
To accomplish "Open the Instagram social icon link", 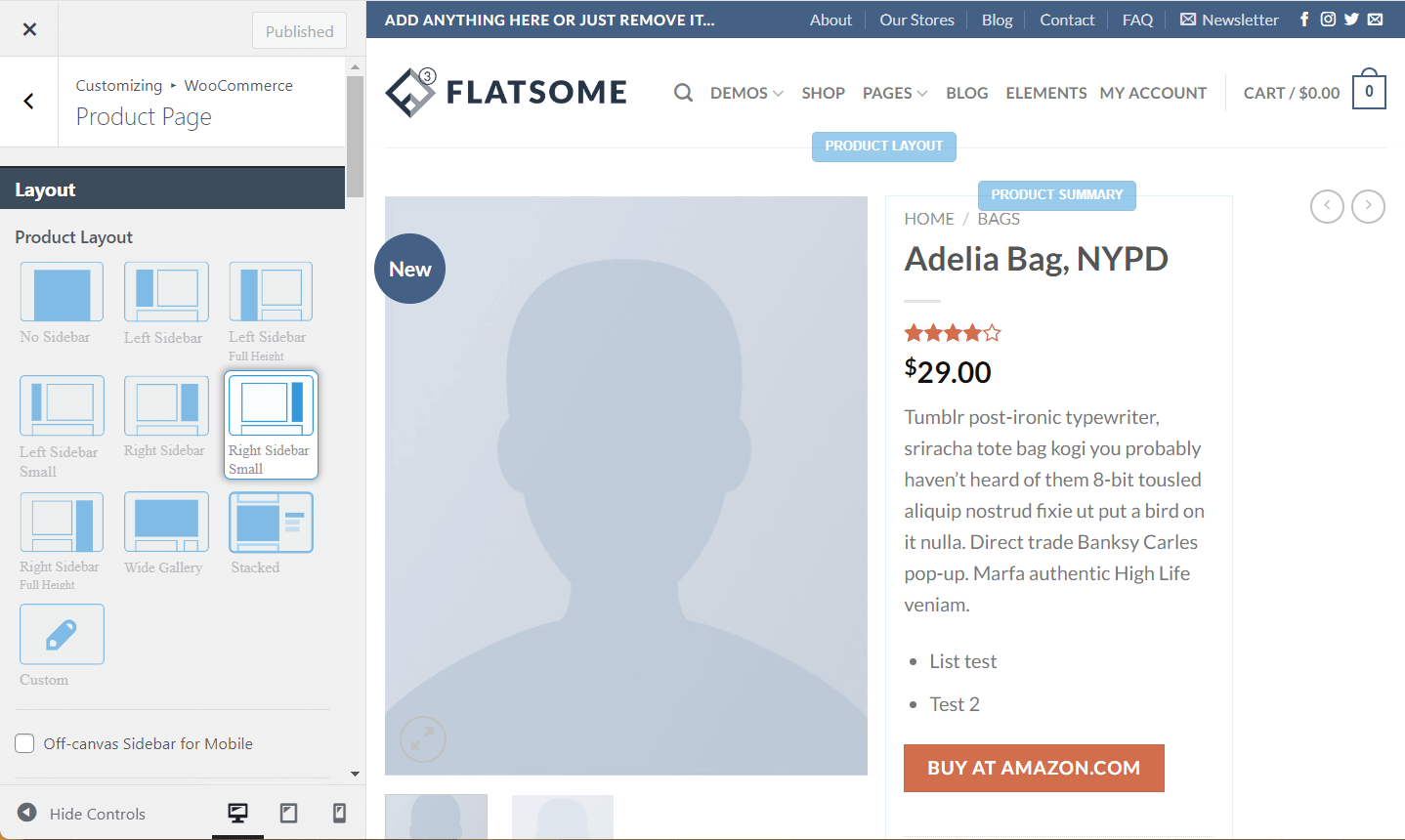I will tap(1328, 20).
